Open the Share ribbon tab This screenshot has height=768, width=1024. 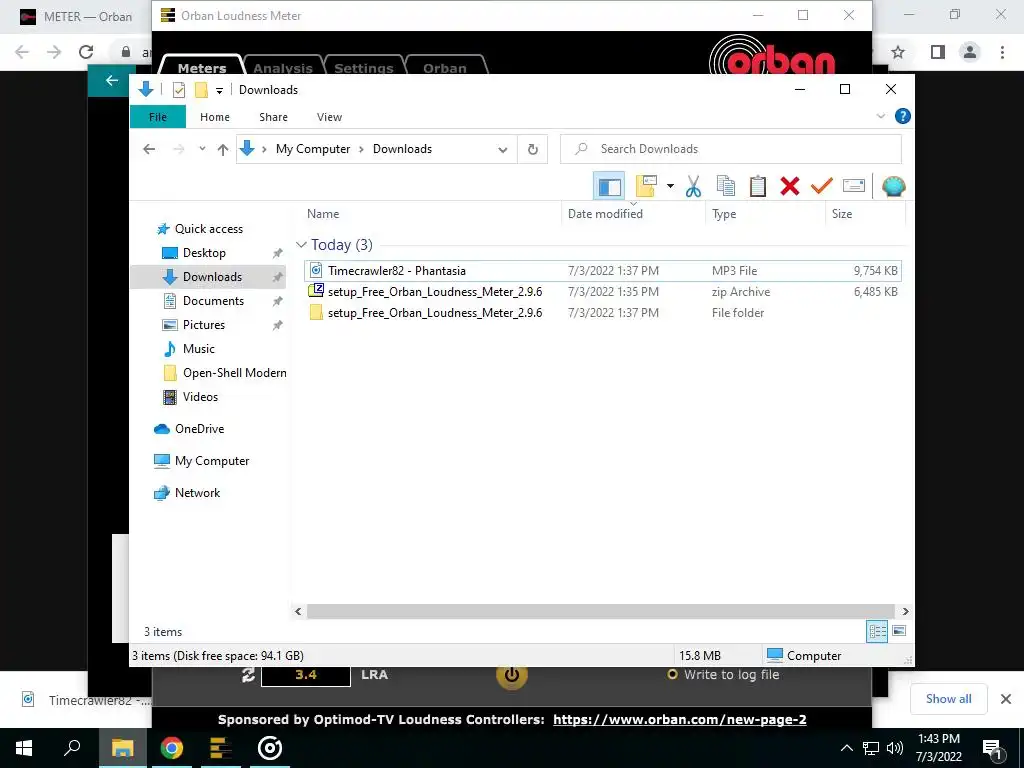273,117
